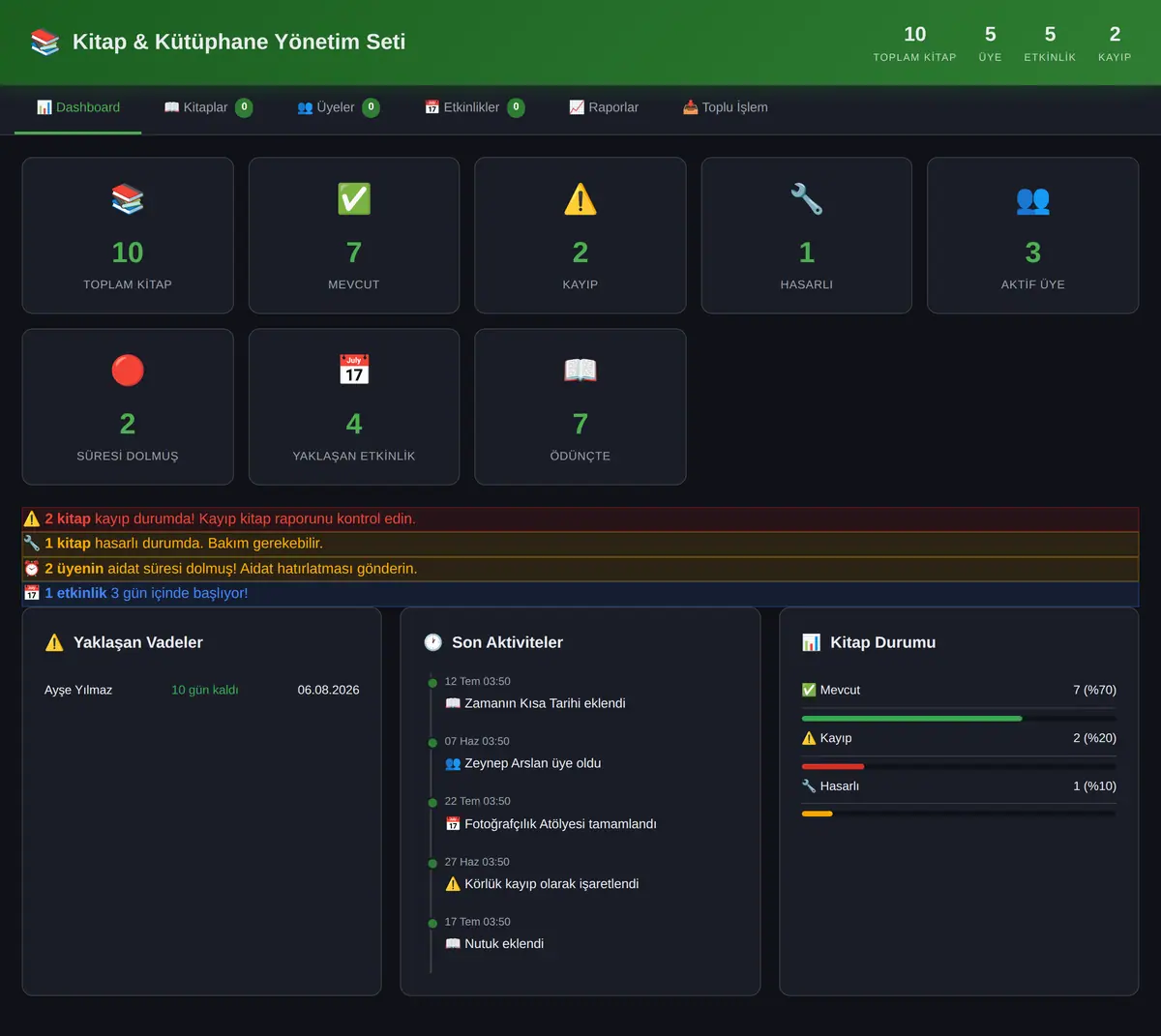
Task: Click the calendar icon in the etkinlik alert
Action: (x=32, y=593)
